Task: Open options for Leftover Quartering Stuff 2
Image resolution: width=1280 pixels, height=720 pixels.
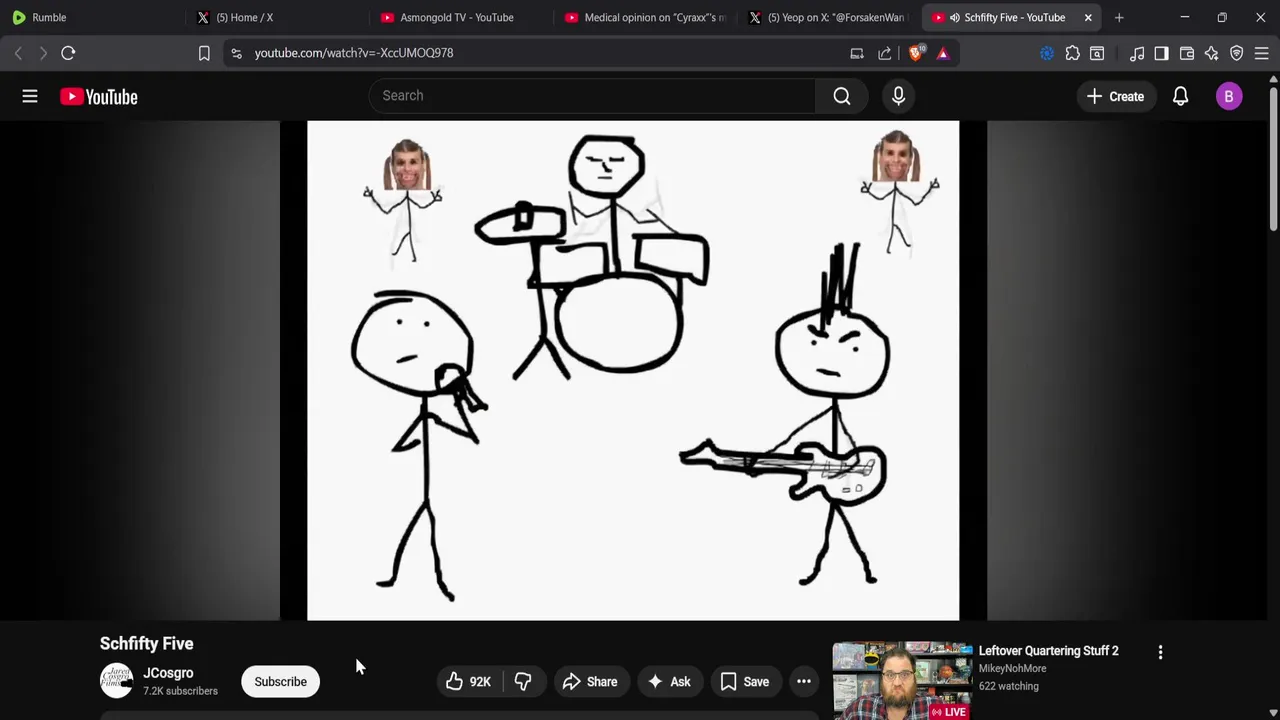Action: pos(1160,652)
